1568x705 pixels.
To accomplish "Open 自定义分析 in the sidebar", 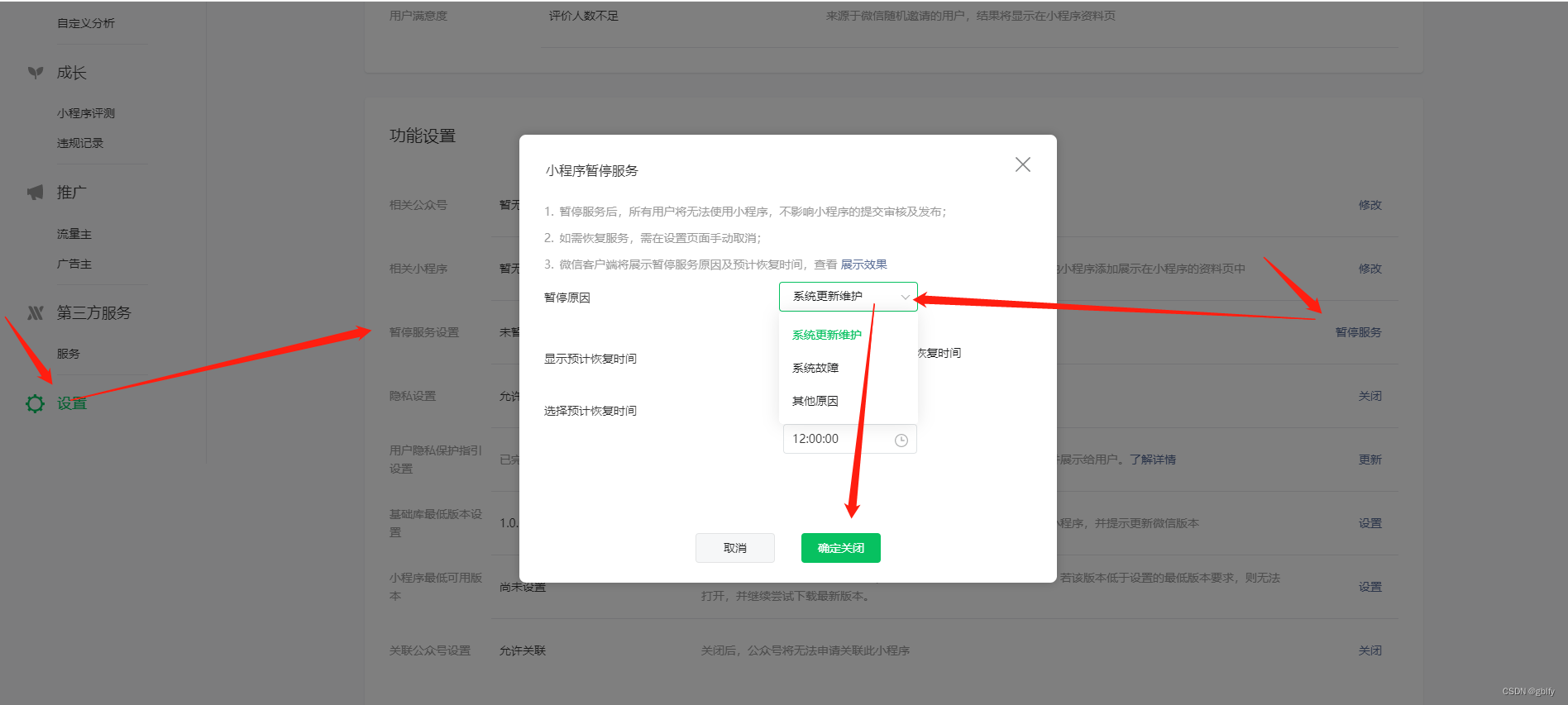I will coord(86,23).
